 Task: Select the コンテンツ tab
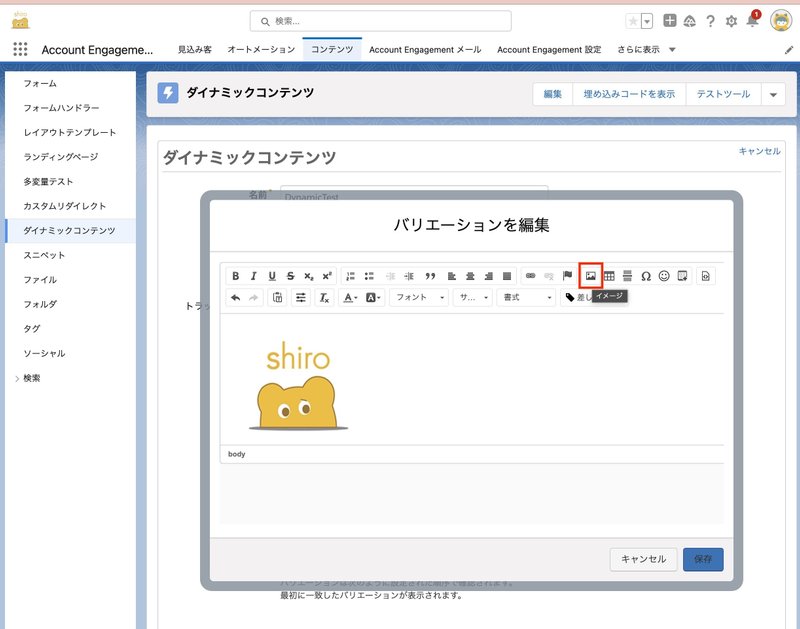click(x=332, y=49)
